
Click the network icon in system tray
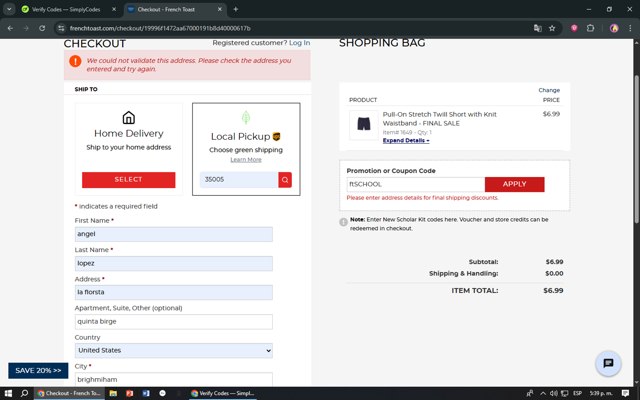click(x=564, y=393)
